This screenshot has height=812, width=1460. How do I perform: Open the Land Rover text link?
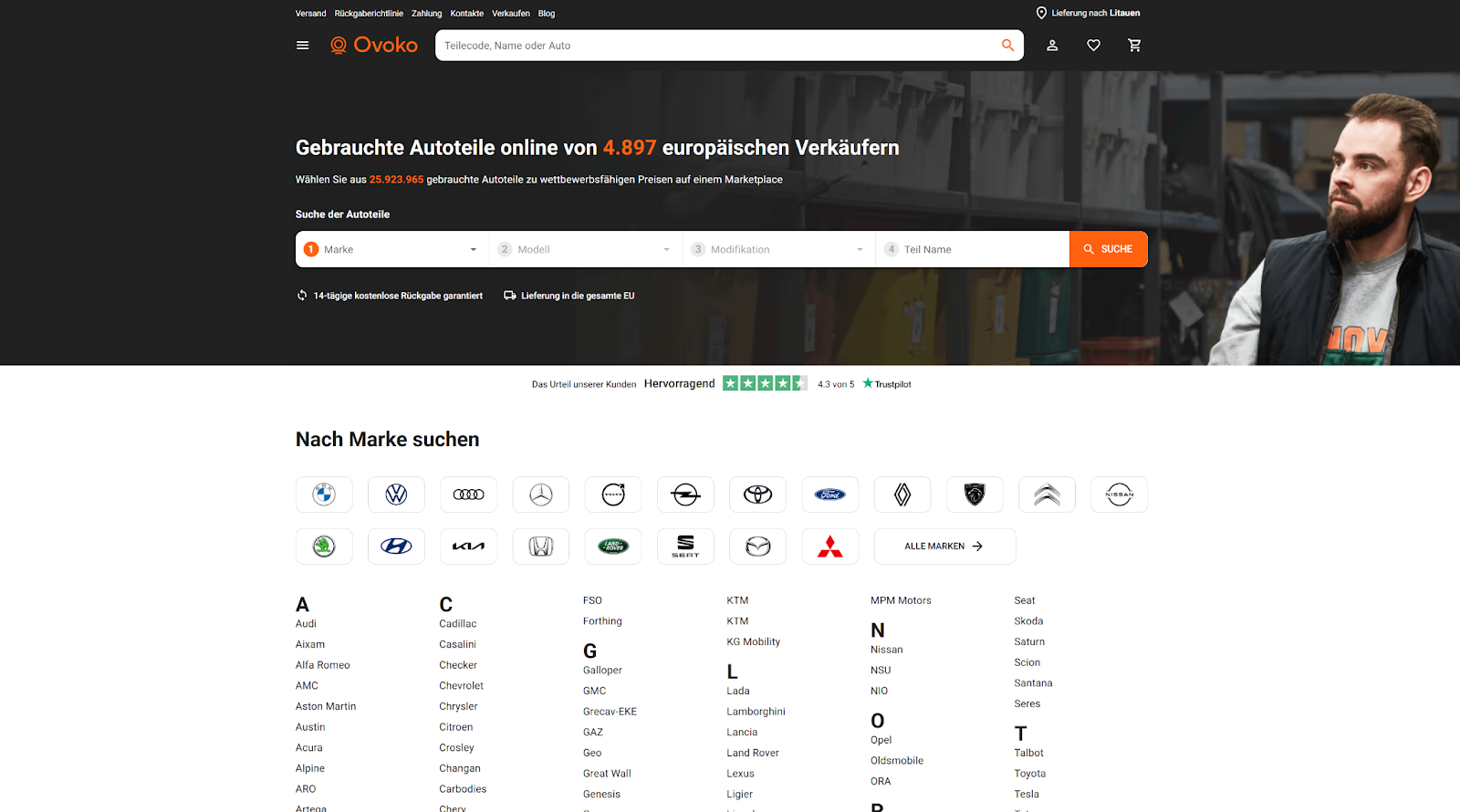753,753
